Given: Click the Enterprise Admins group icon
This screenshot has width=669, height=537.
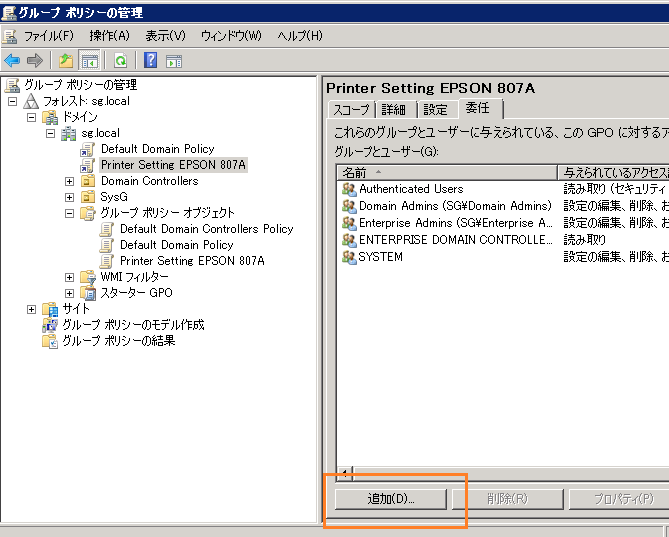Looking at the screenshot, I should (349, 223).
